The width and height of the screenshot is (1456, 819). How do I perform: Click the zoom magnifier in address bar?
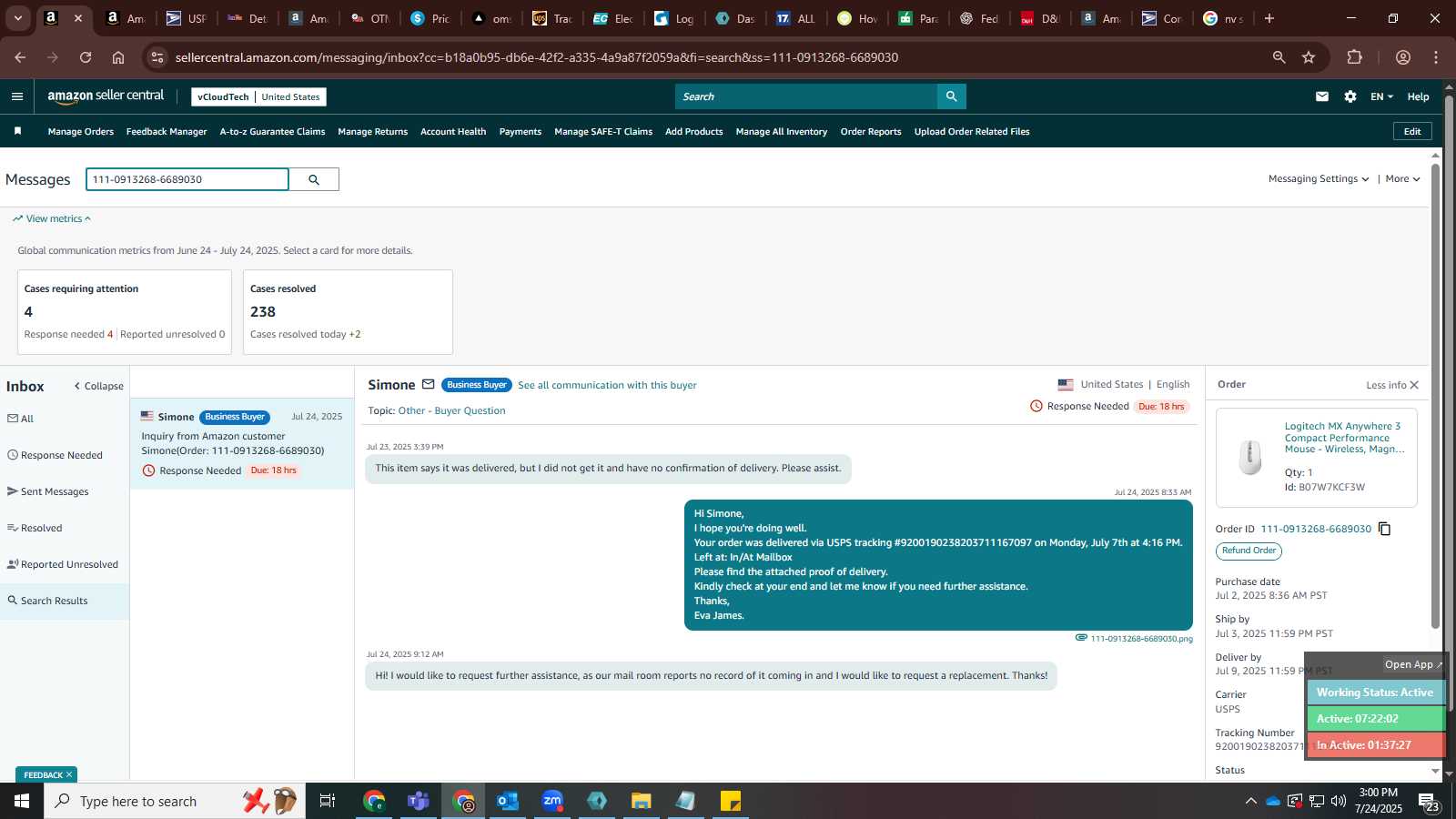click(1279, 57)
